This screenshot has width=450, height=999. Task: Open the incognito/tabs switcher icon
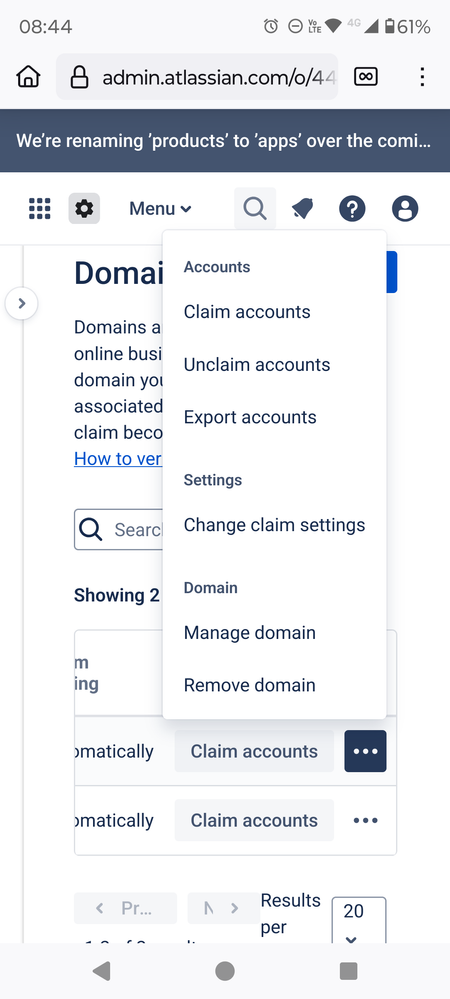click(366, 77)
